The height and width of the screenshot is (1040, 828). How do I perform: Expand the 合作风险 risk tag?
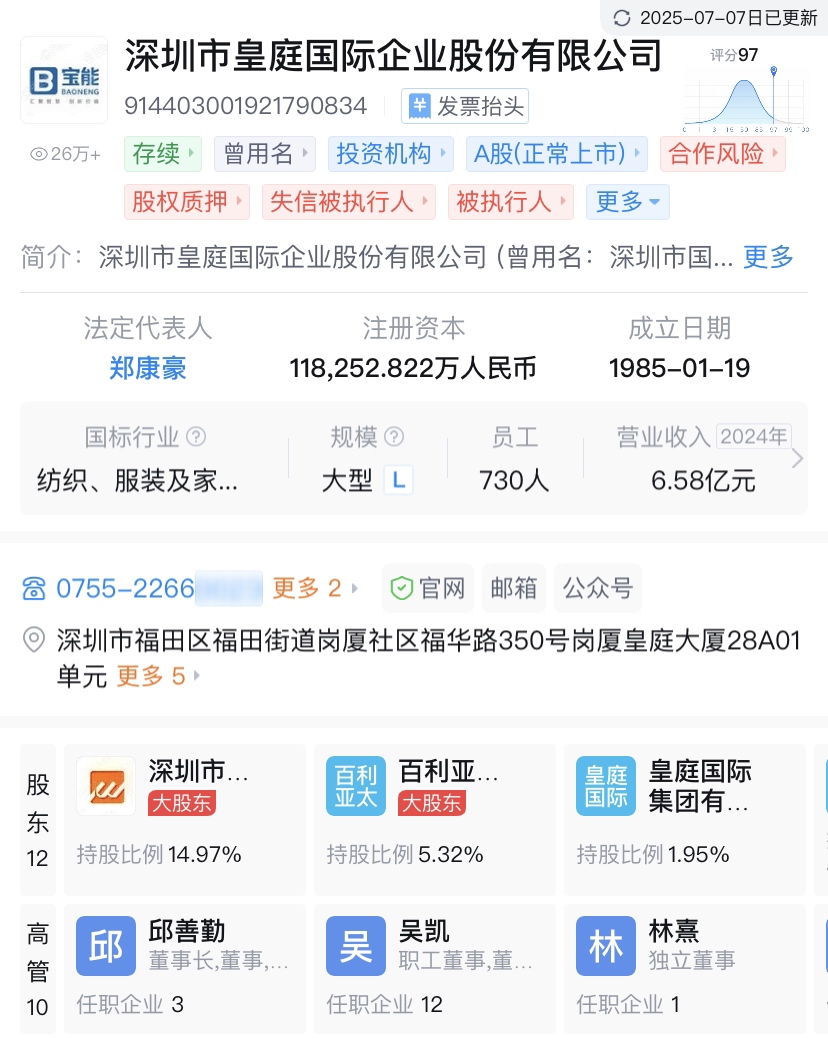[x=723, y=154]
